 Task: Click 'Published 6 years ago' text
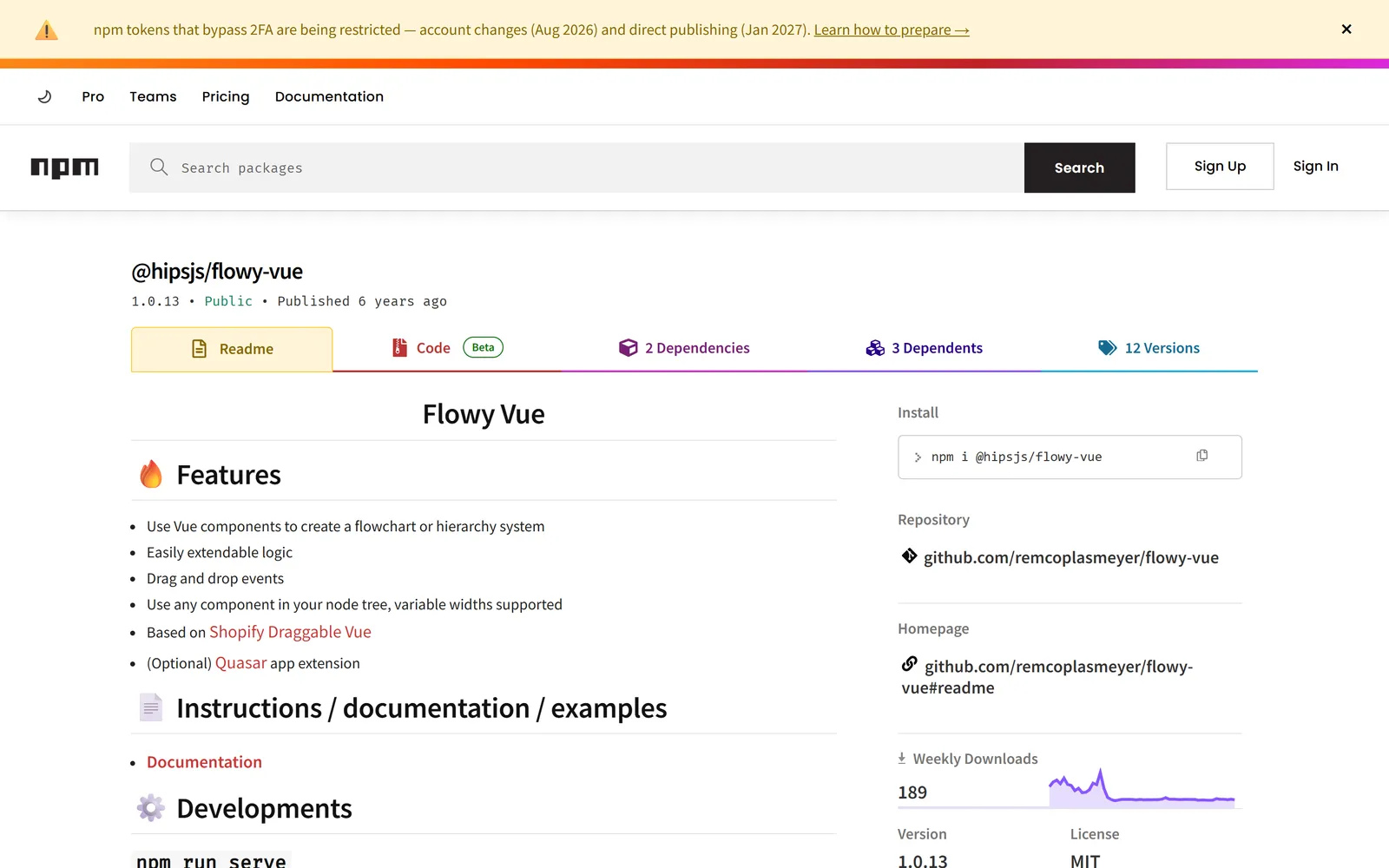click(x=362, y=301)
